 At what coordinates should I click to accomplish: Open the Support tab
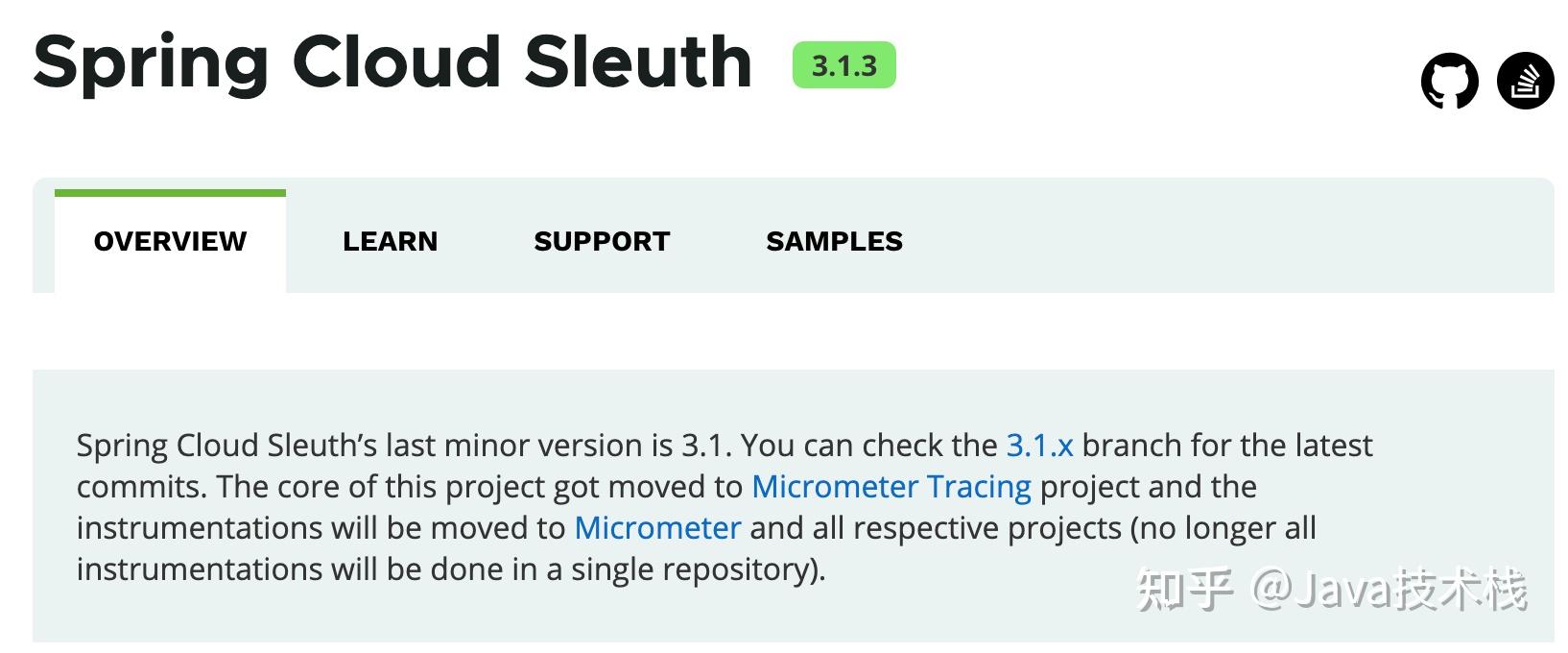[602, 241]
